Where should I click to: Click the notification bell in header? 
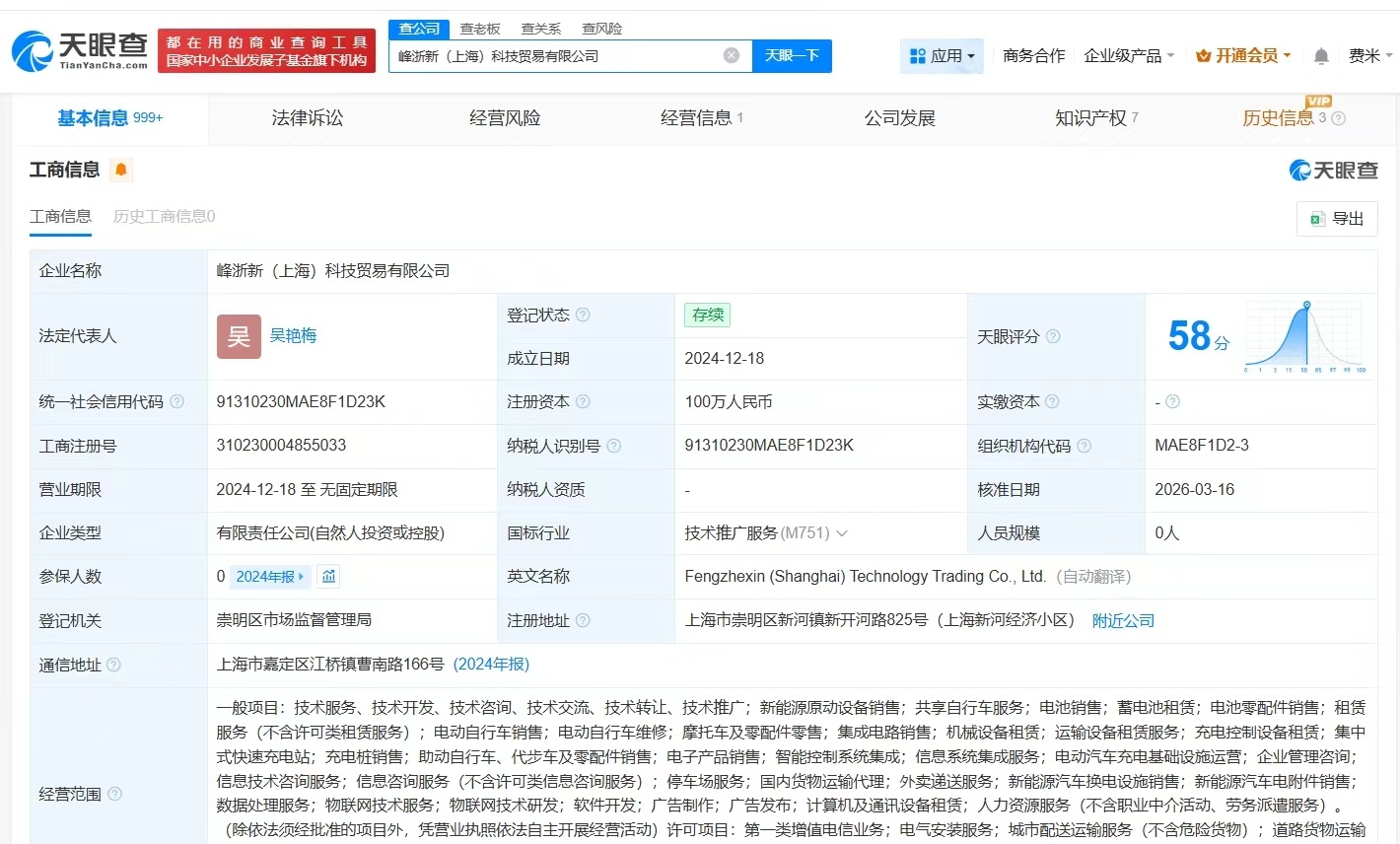tap(1321, 56)
